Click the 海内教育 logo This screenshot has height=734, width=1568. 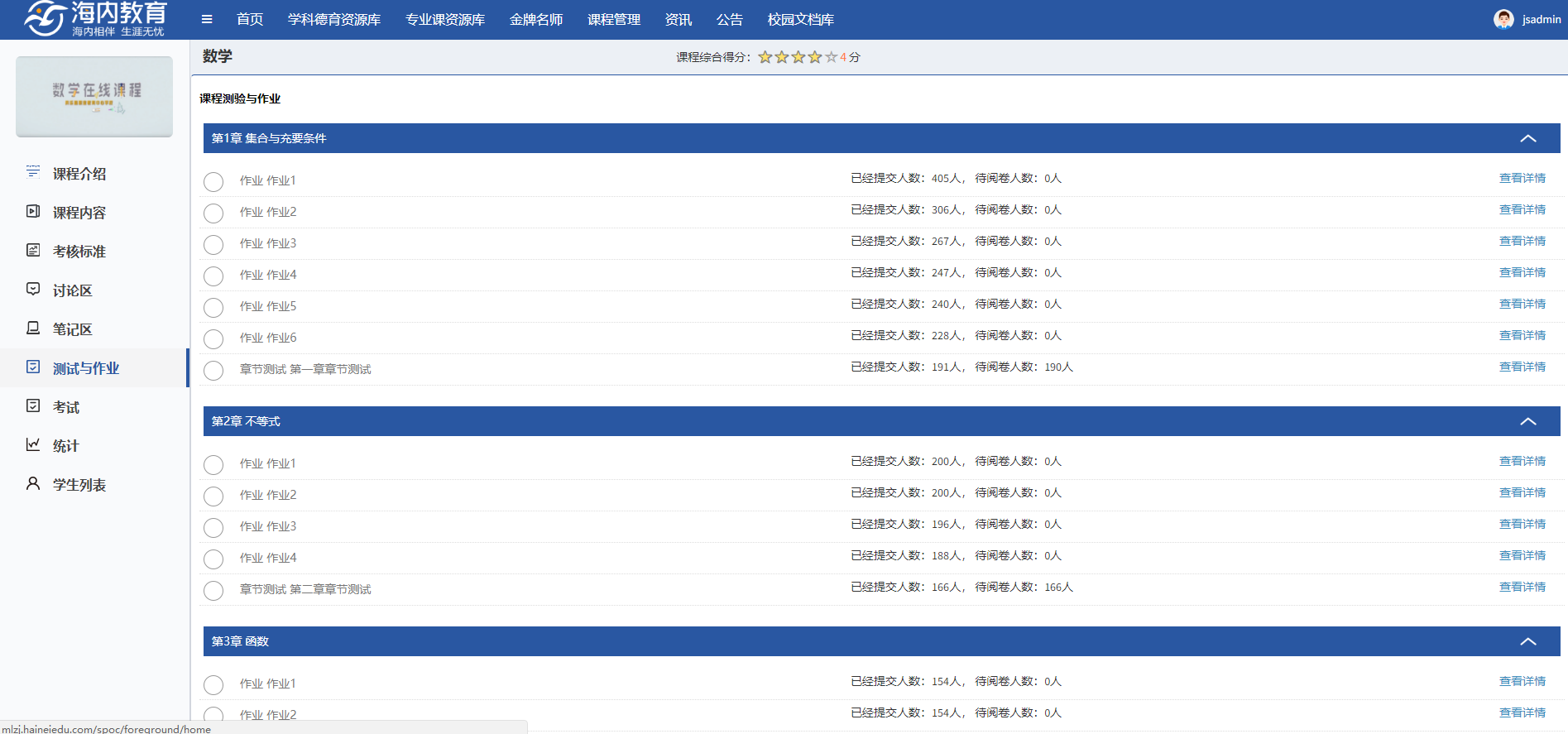click(96, 19)
